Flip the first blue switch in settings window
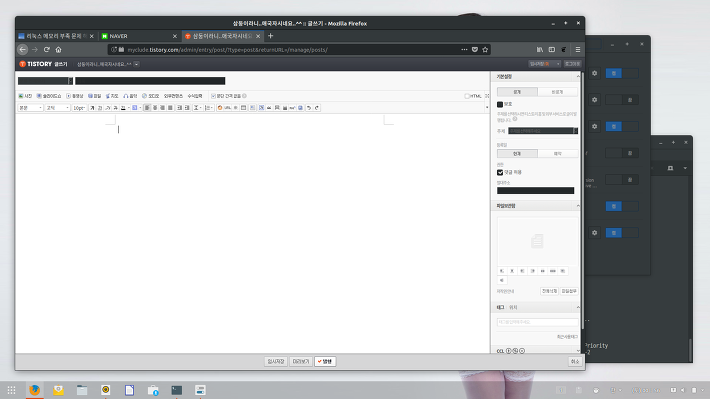710x399 pixels. 622,73
